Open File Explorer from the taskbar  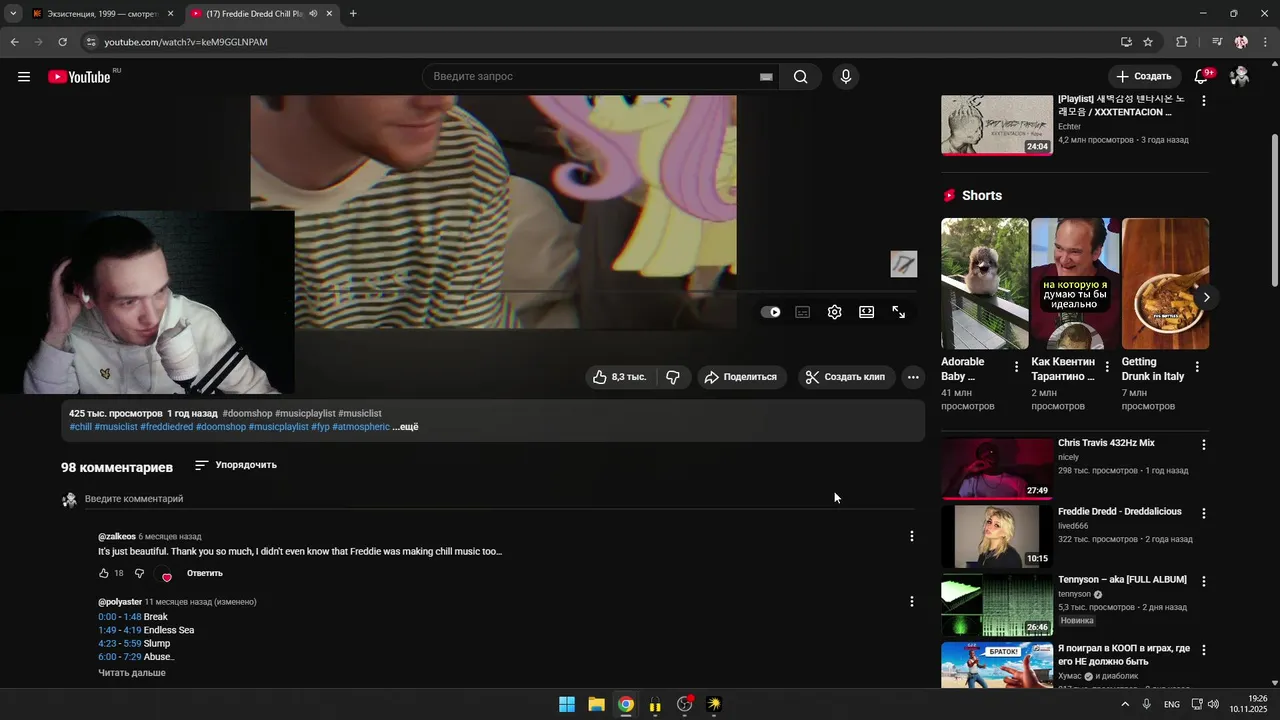[596, 704]
